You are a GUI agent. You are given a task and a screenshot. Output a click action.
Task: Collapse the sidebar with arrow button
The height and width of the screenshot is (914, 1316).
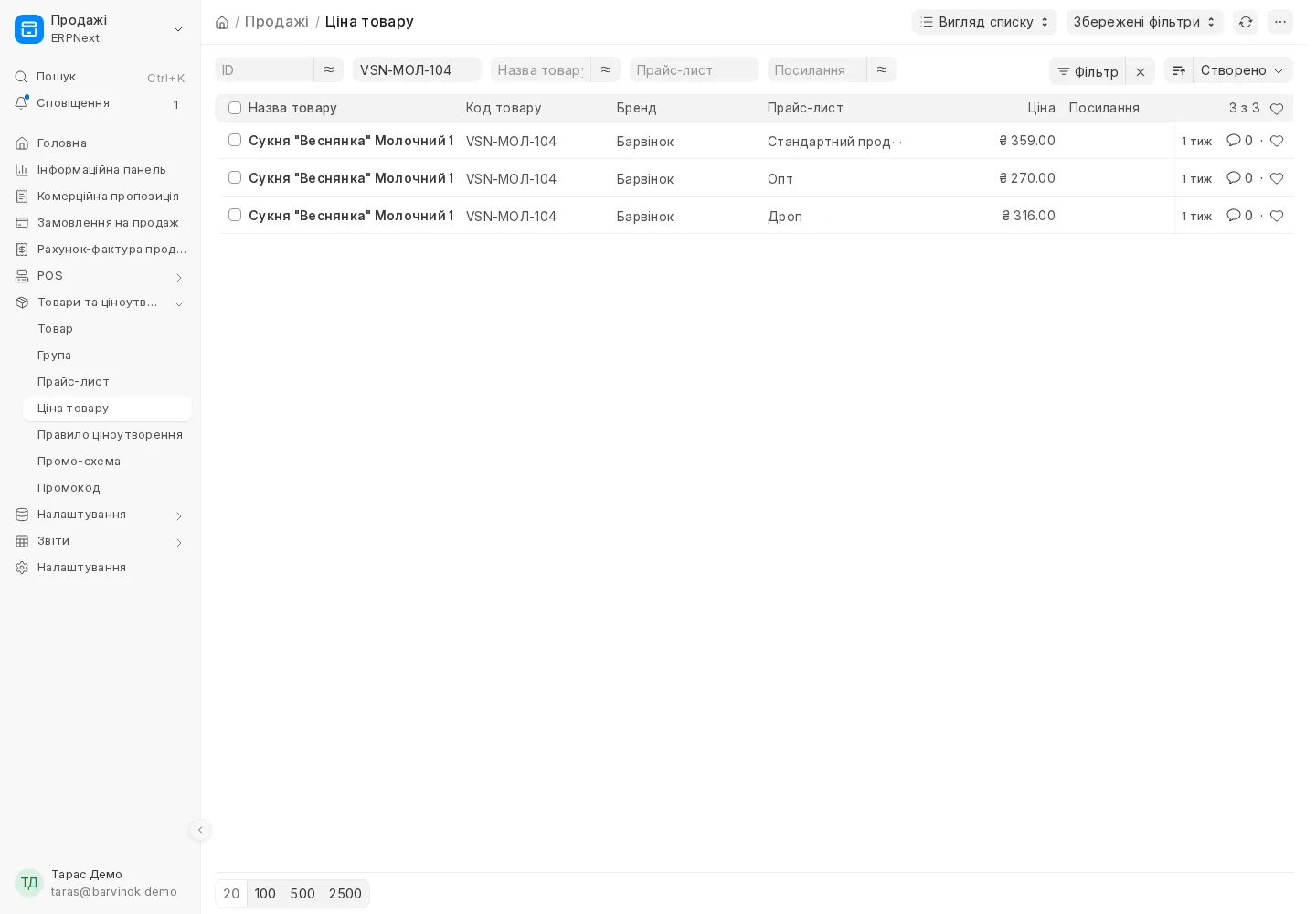pyautogui.click(x=200, y=830)
